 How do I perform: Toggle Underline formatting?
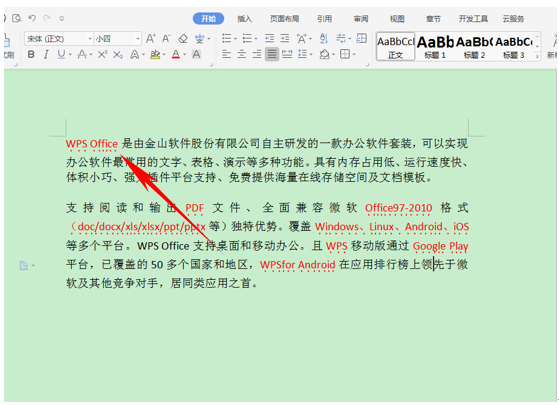tap(61, 55)
